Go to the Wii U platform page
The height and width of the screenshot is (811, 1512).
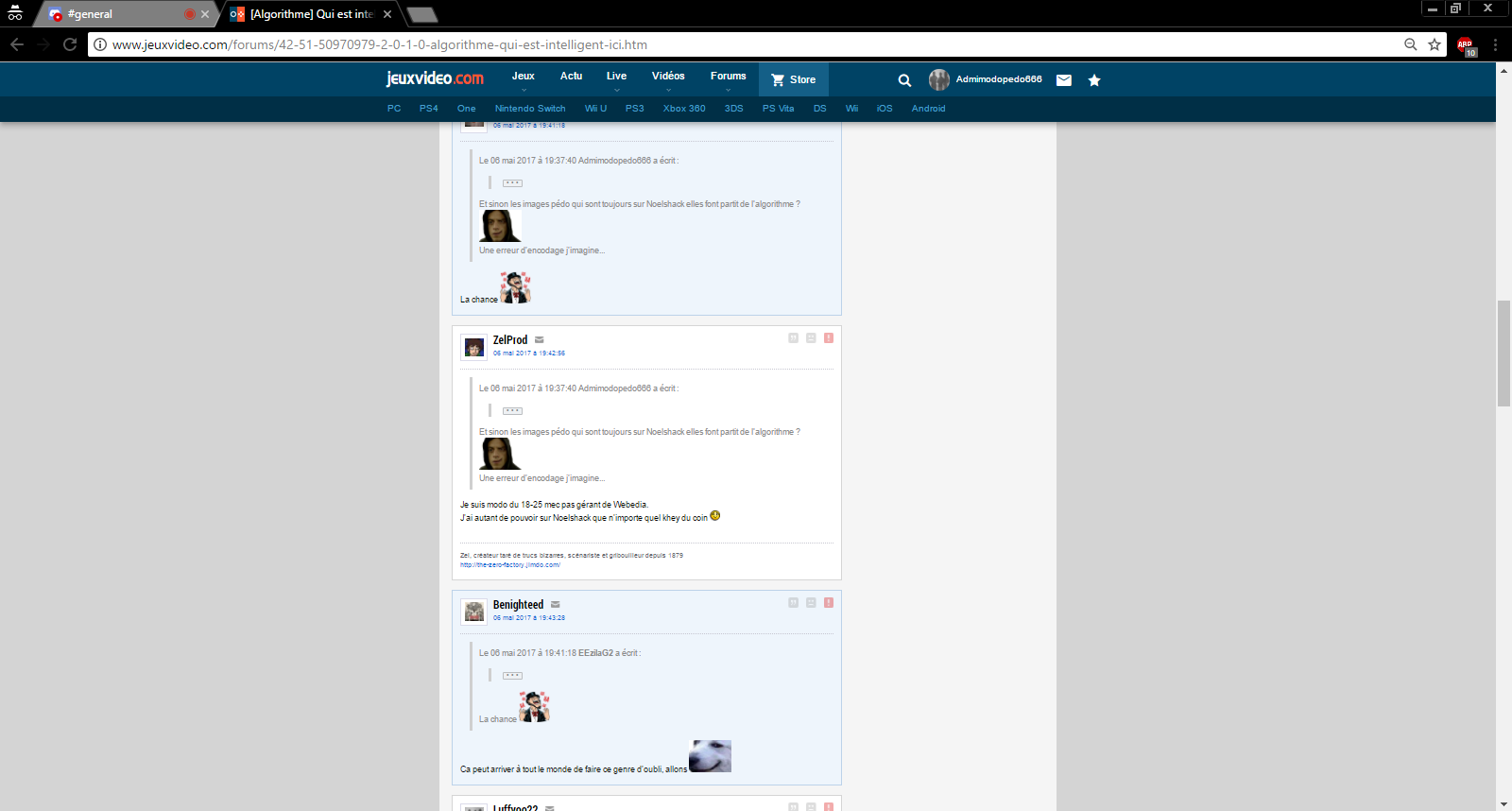[x=595, y=109]
